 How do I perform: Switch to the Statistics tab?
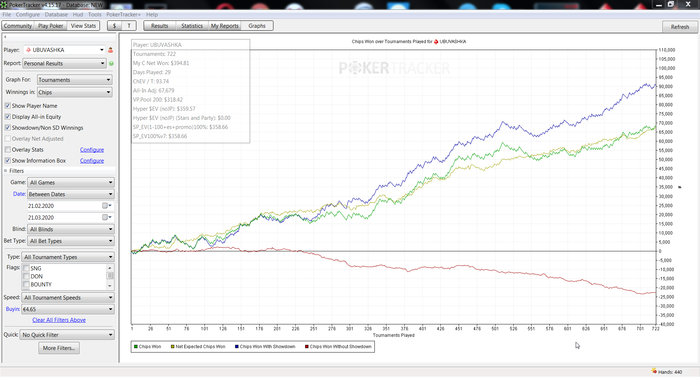point(192,26)
